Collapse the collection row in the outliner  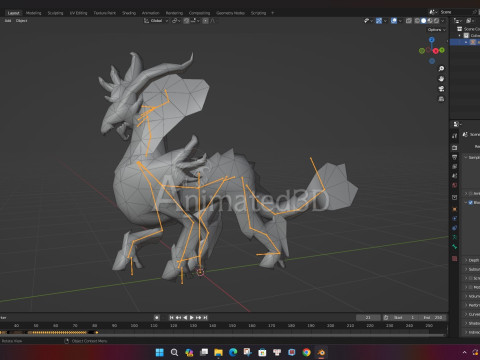pos(460,35)
